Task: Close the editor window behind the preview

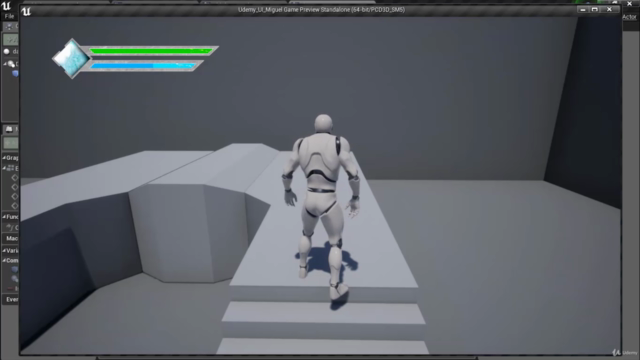Action: point(629,3)
